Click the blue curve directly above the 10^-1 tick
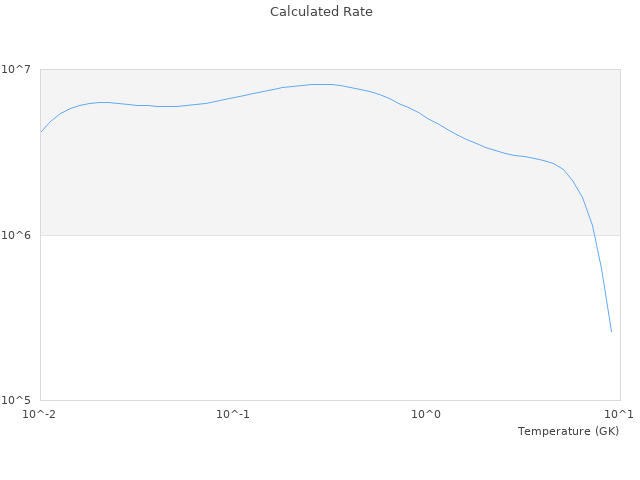640x480 pixels. coord(233,97)
